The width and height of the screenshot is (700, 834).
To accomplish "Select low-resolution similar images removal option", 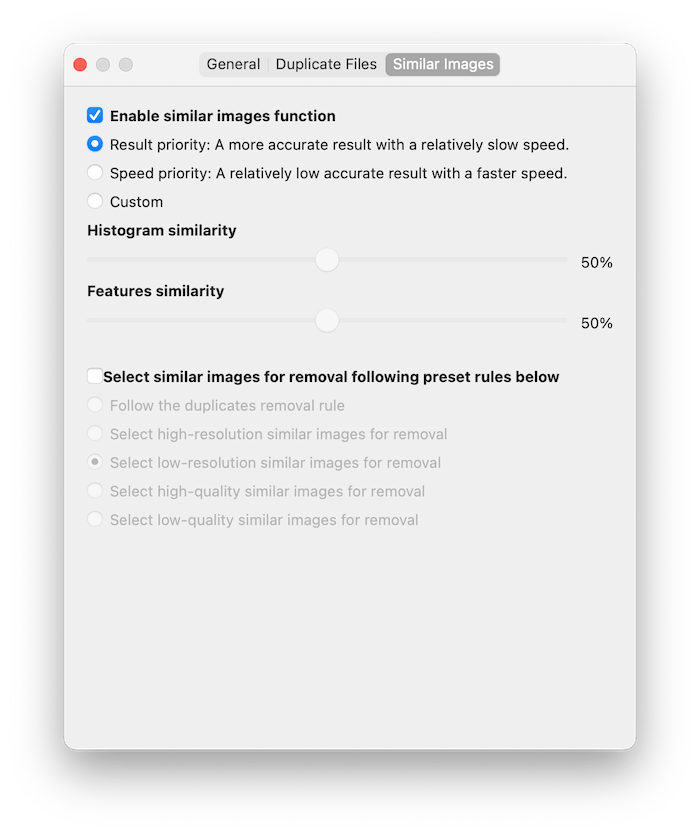I will point(95,463).
